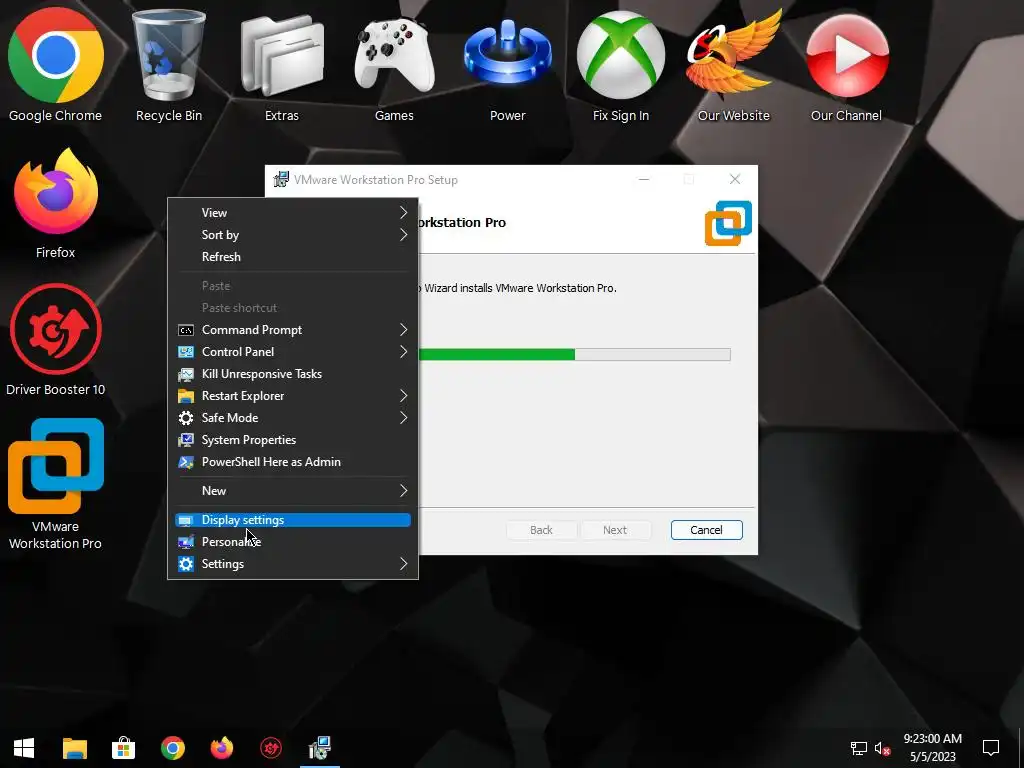1024x768 pixels.
Task: Expand the Control Panel submenu
Action: (293, 352)
